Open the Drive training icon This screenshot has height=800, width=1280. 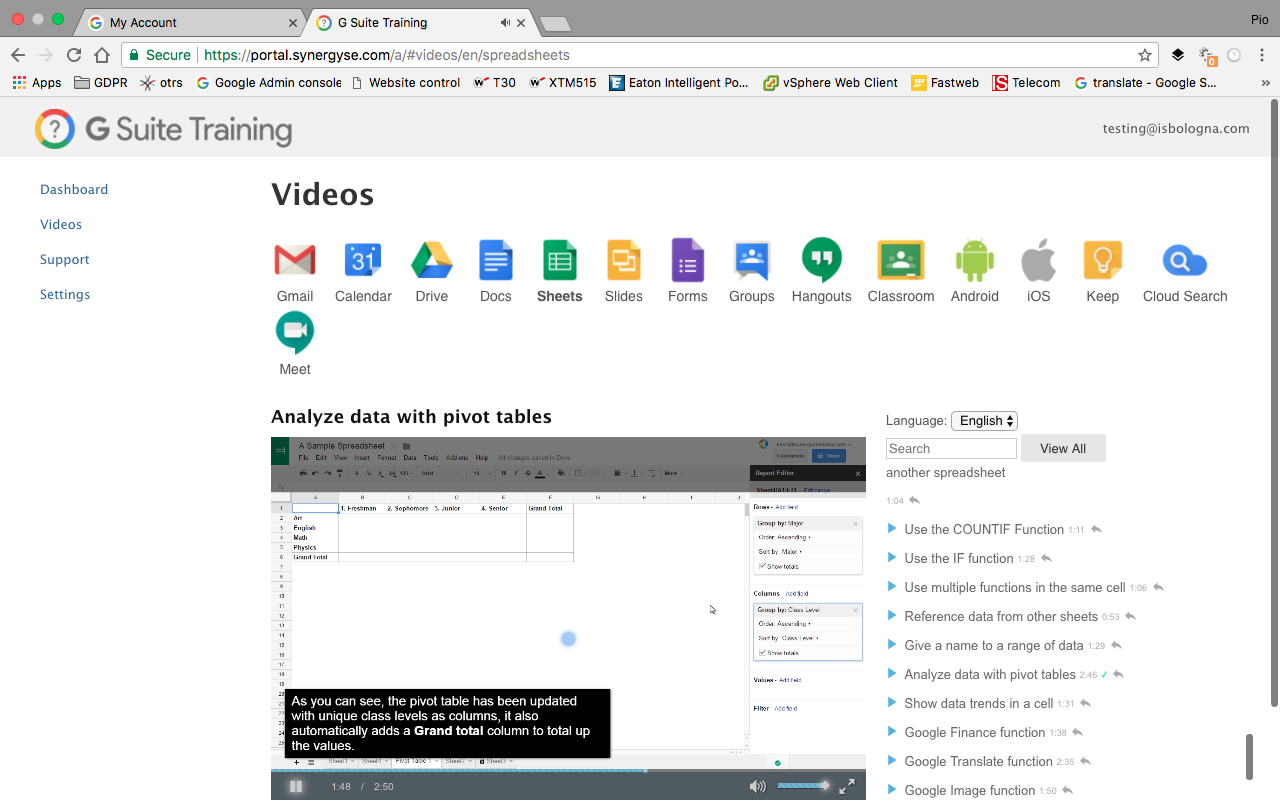pos(432,260)
